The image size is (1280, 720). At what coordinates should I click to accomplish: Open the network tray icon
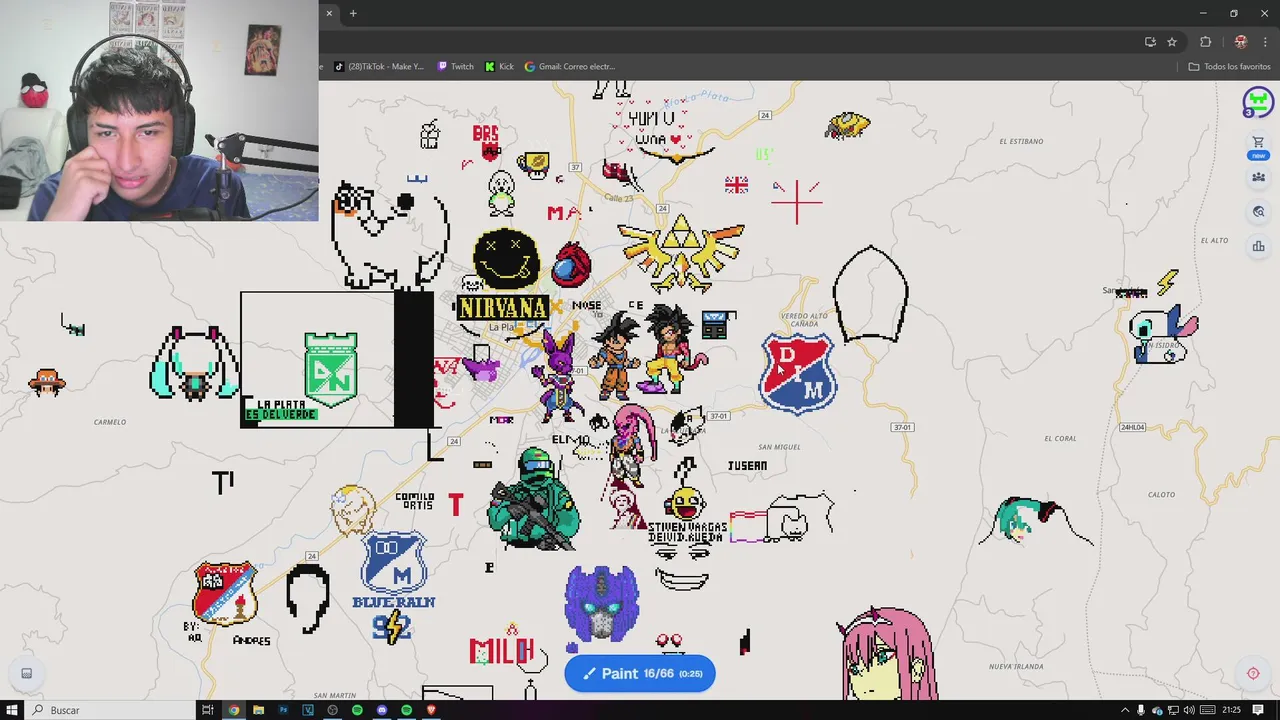(1173, 710)
